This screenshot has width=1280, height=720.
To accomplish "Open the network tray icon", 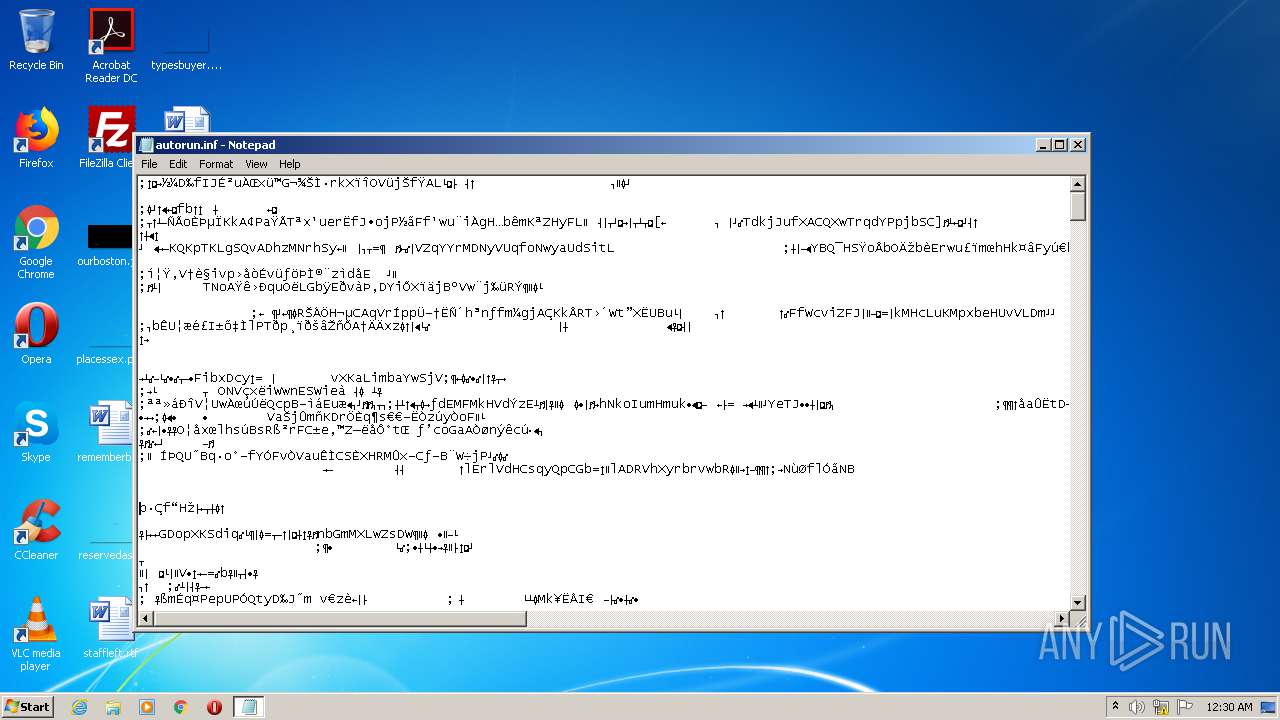I will click(1161, 707).
